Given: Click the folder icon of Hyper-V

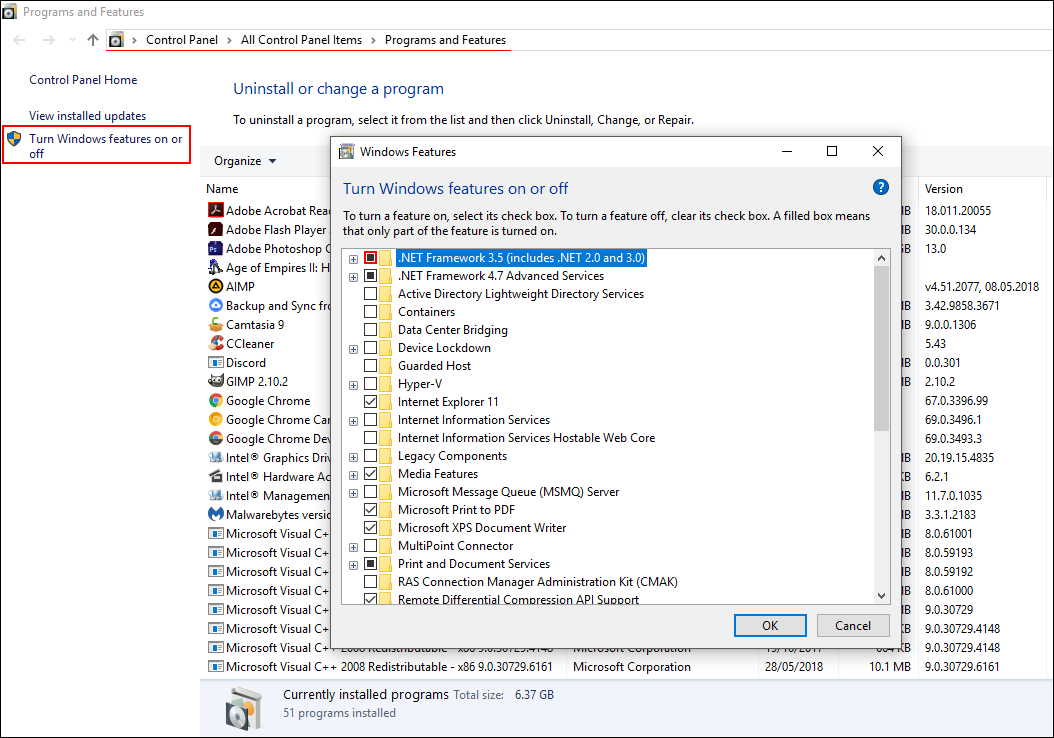Looking at the screenshot, I should (385, 384).
